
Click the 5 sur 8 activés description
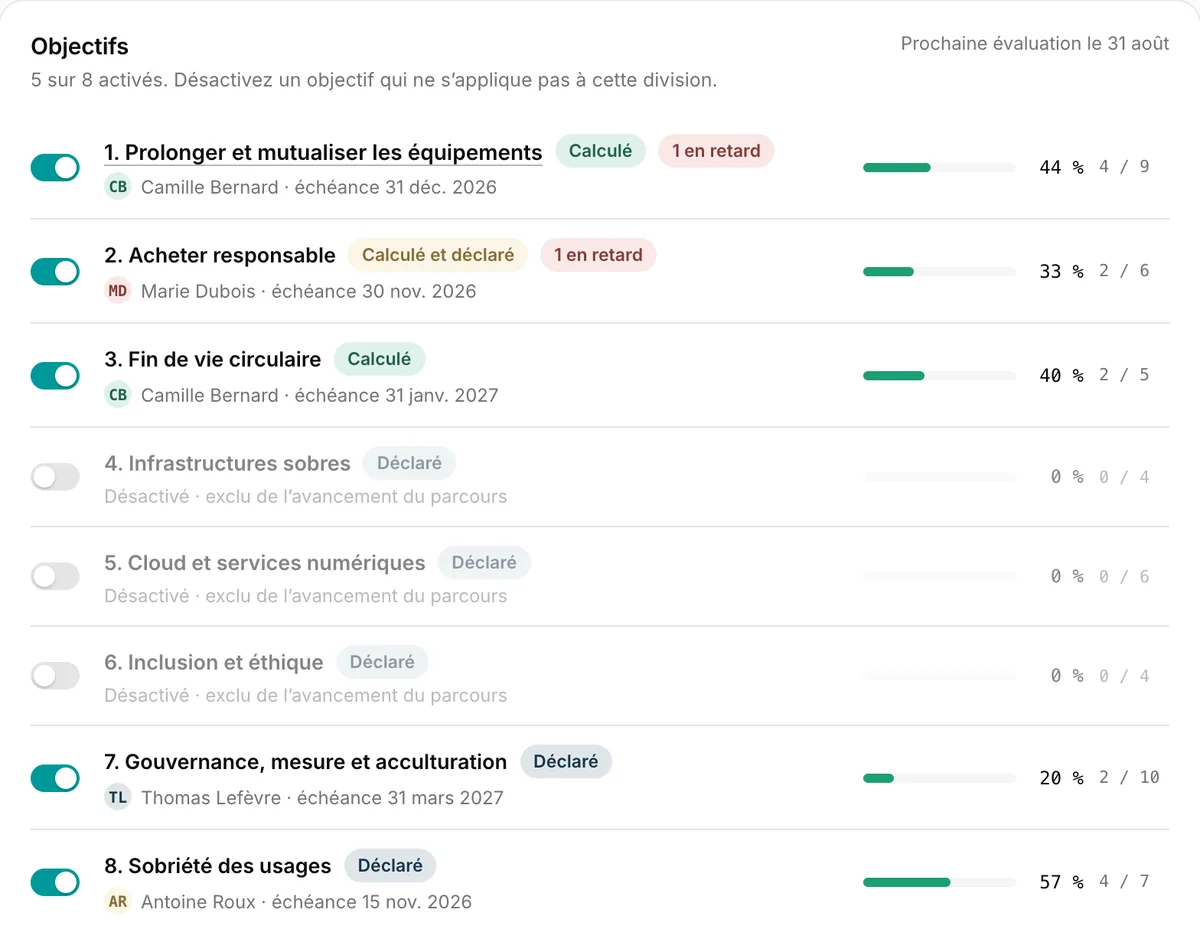coord(374,80)
